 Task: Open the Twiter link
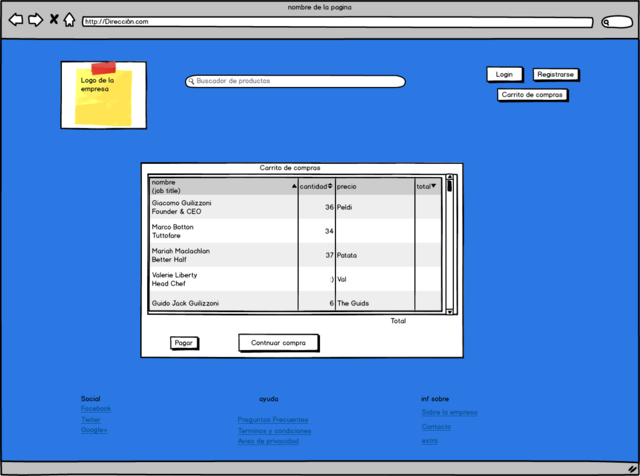coord(91,420)
